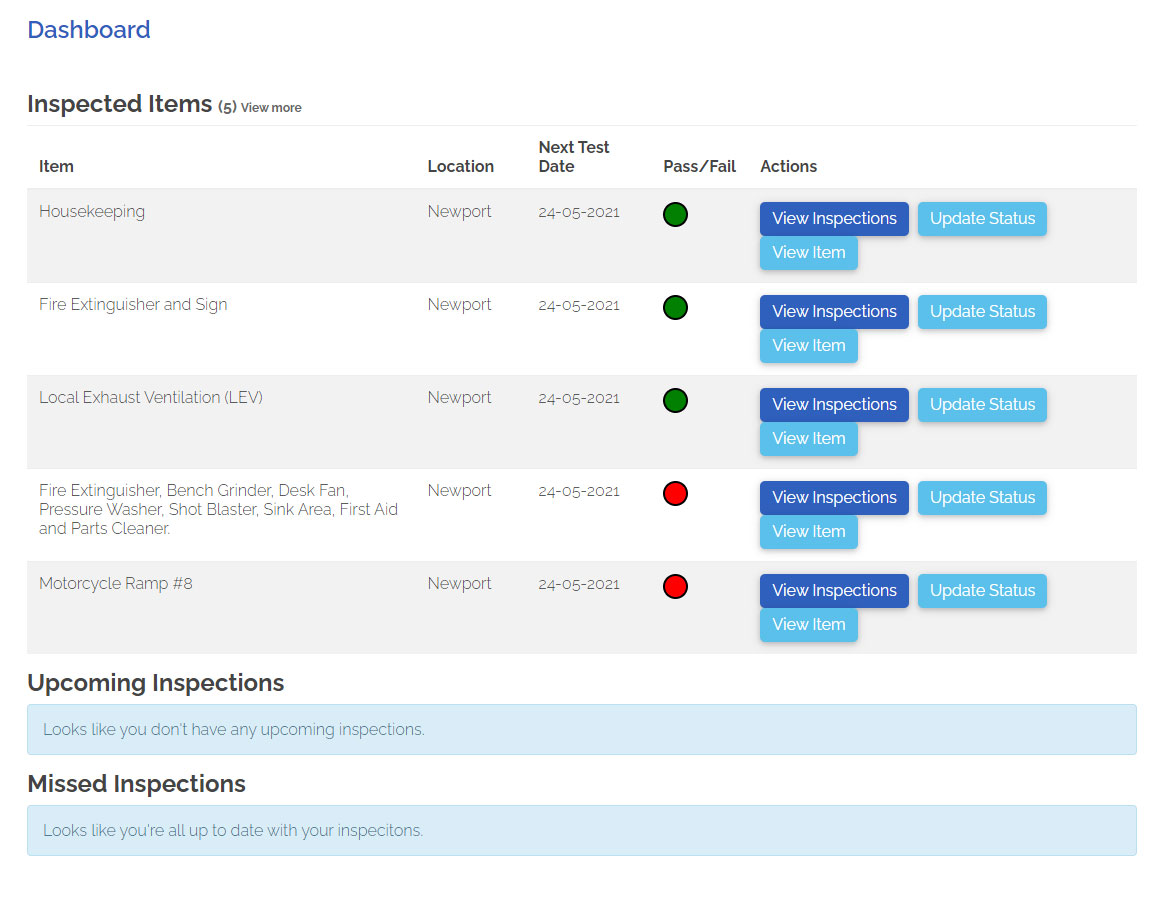Click View more beside Inspected Items
This screenshot has width=1161, height=912.
270,108
